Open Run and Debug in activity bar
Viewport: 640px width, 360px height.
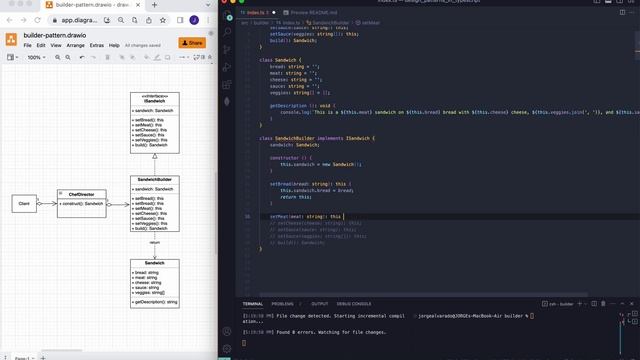click(227, 67)
